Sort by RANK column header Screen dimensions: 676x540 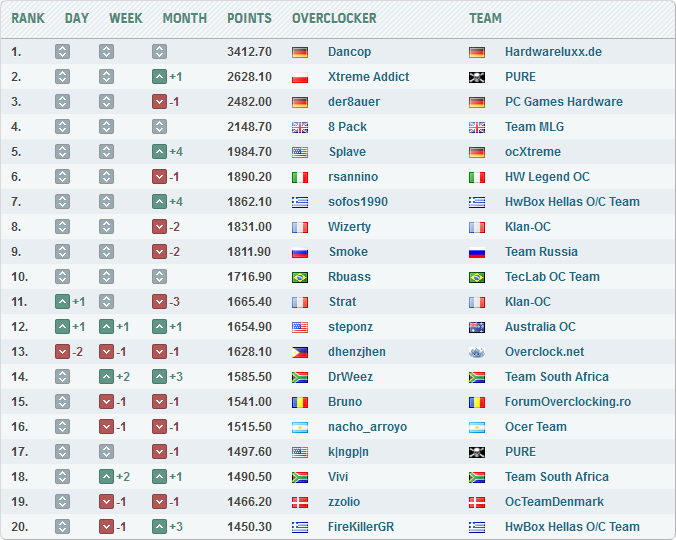coord(28,18)
